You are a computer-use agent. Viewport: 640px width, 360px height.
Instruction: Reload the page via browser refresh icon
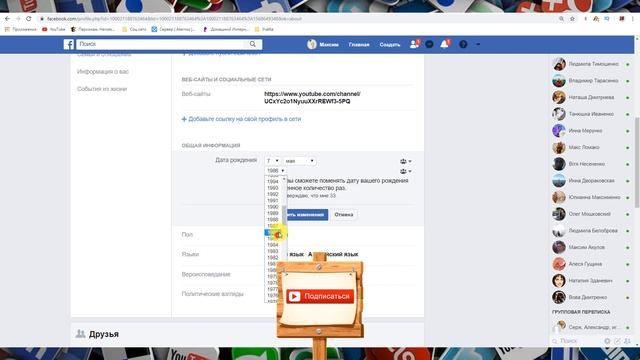pos(29,19)
